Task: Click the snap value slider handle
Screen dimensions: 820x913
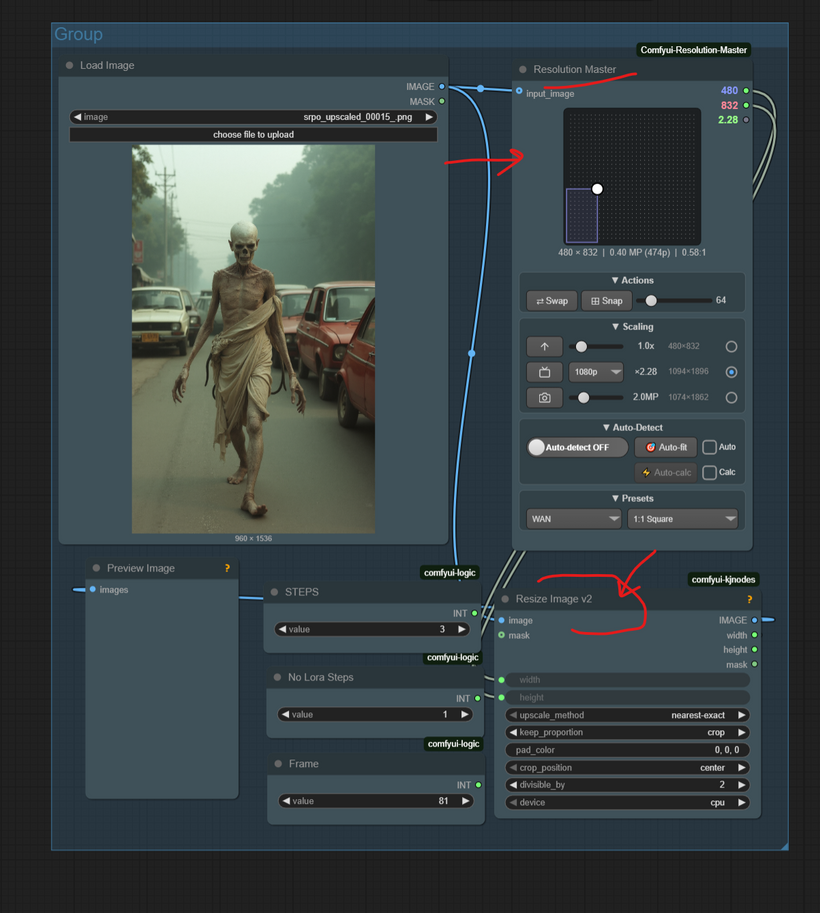Action: (x=651, y=300)
